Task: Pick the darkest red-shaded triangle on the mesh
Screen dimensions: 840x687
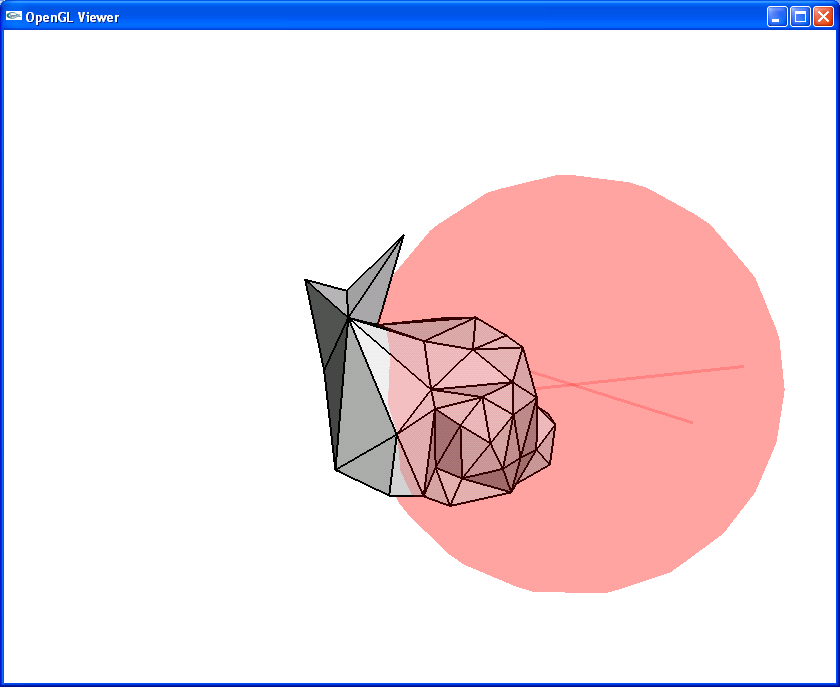Action: (446, 440)
